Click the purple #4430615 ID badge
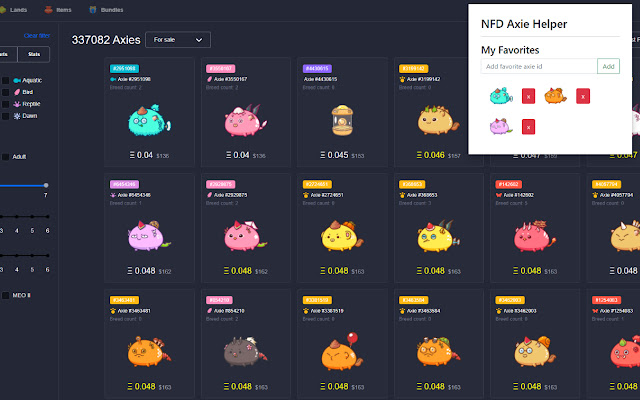 [317, 69]
